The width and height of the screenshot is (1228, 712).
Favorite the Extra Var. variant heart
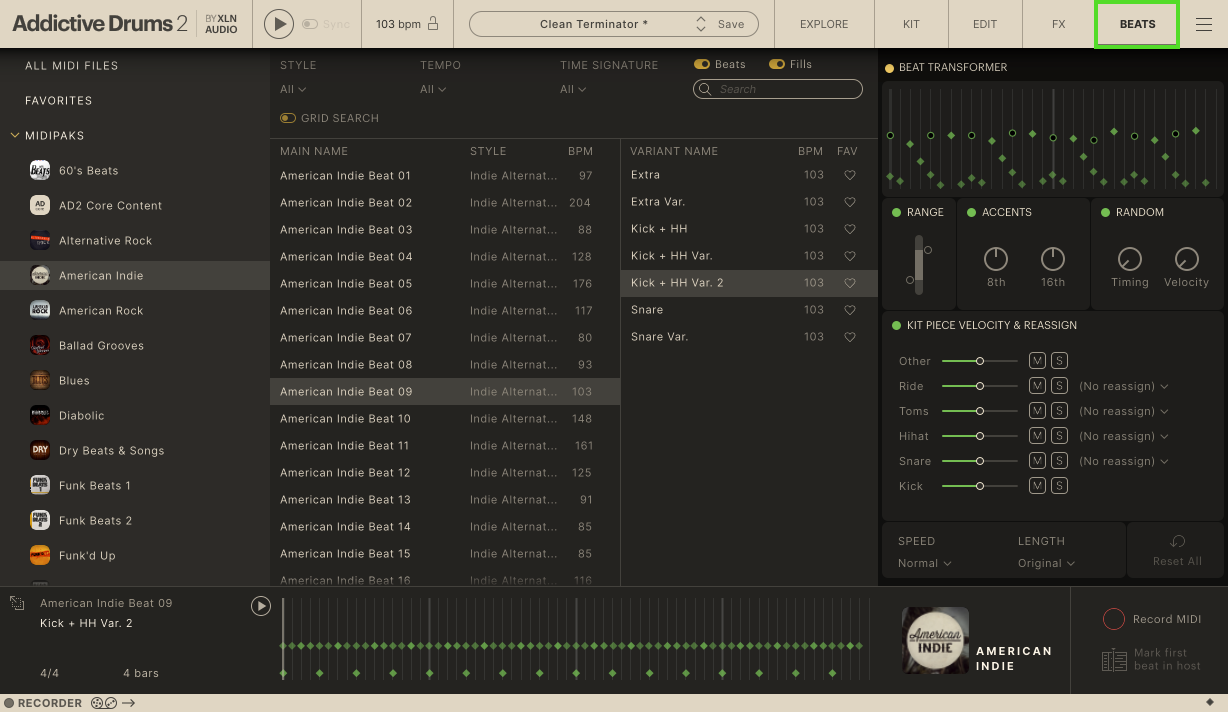[x=850, y=202]
